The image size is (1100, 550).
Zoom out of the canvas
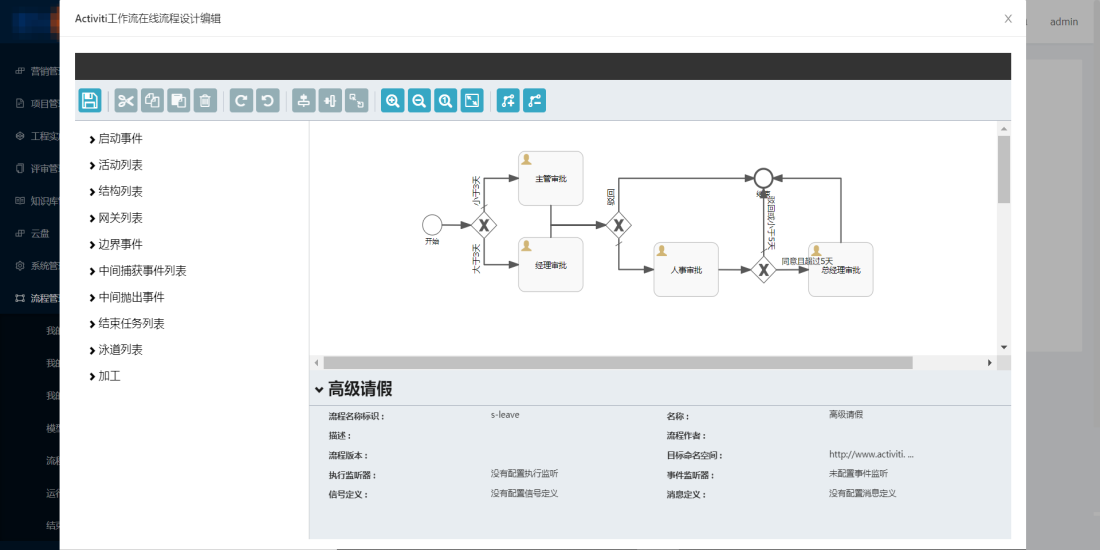tap(419, 100)
